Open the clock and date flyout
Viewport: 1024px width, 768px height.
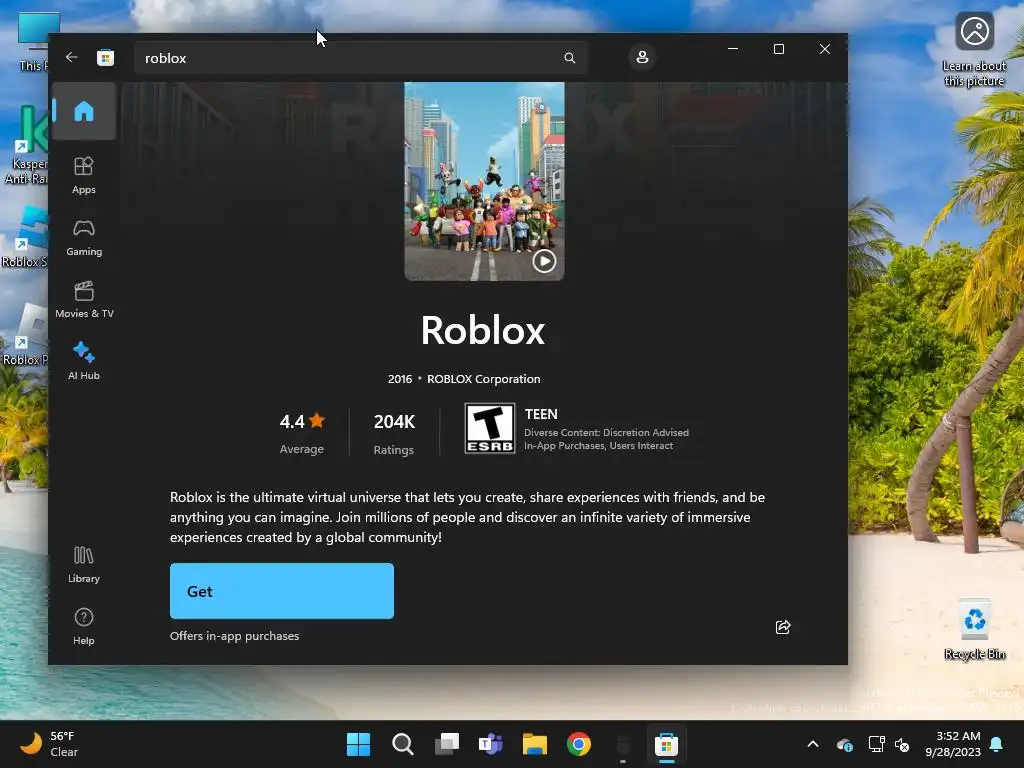click(x=952, y=744)
